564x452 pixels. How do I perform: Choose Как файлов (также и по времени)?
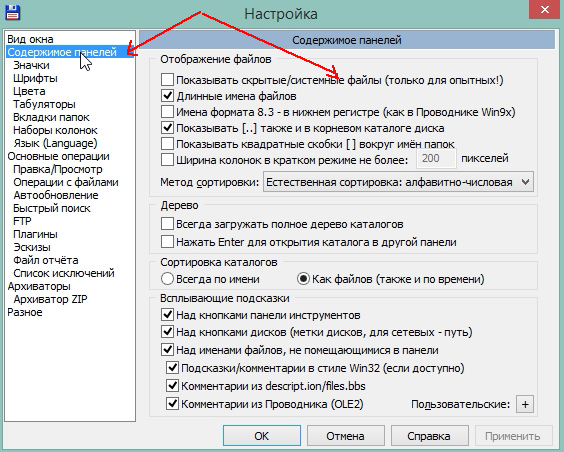pos(303,279)
